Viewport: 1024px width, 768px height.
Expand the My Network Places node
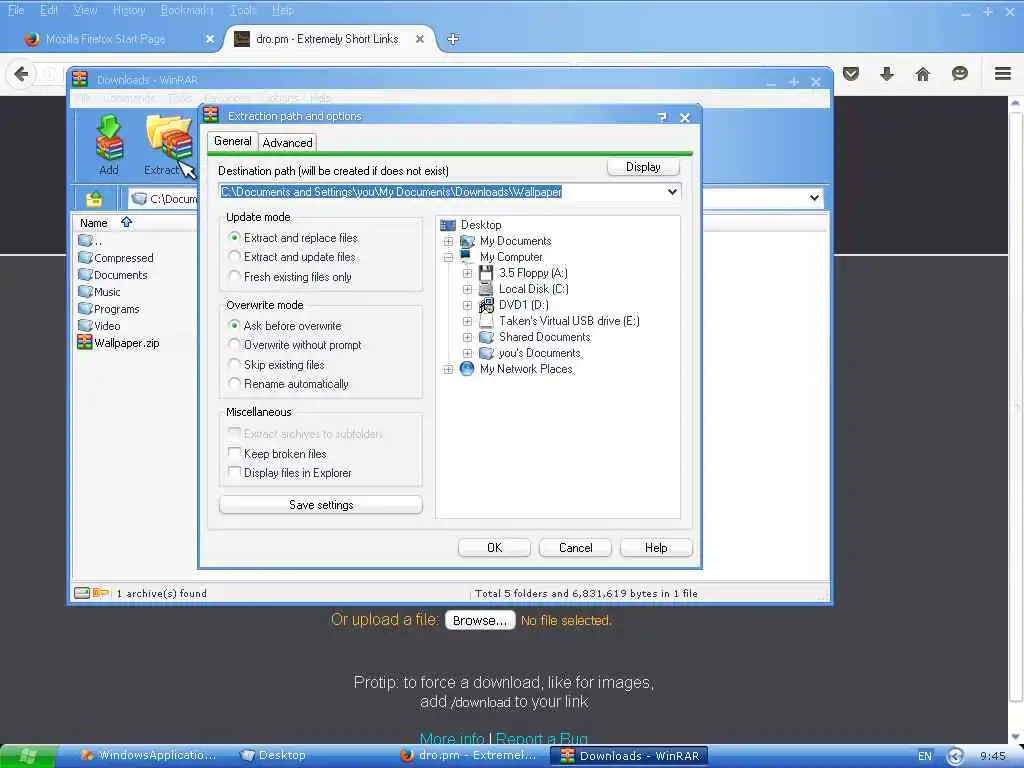(x=448, y=369)
